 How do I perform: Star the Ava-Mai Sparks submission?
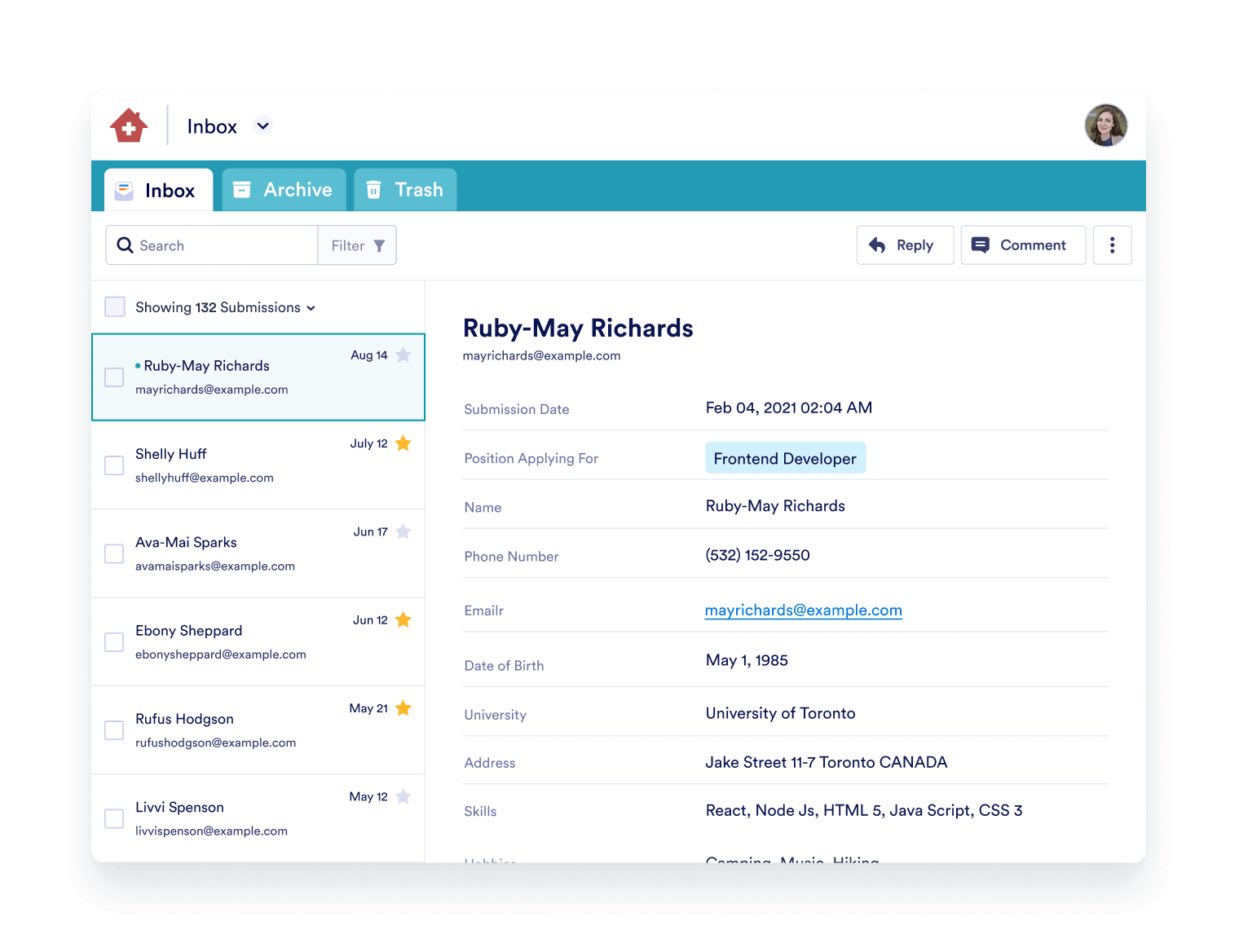click(x=403, y=532)
